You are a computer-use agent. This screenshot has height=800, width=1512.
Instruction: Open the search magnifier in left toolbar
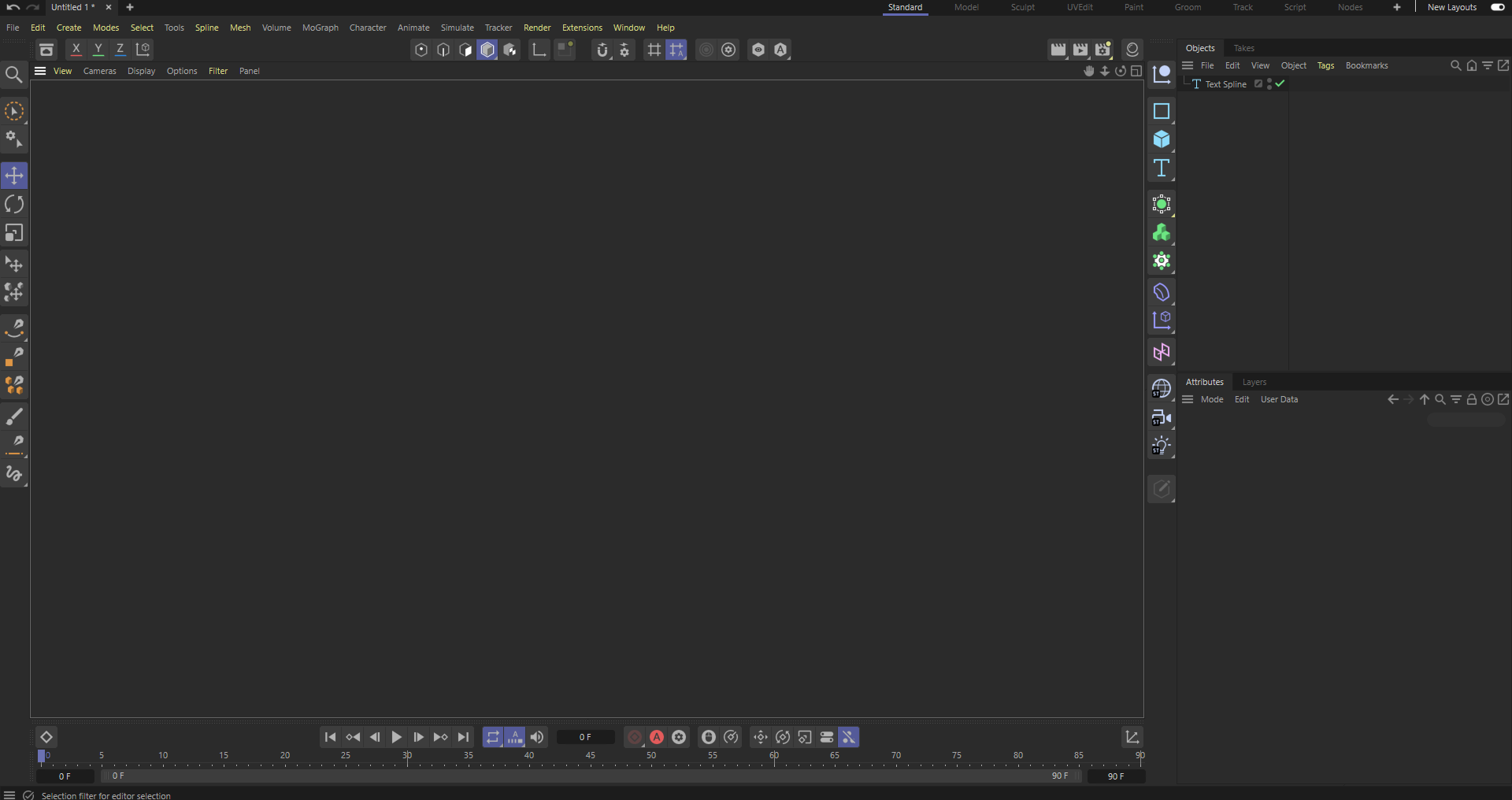13,75
